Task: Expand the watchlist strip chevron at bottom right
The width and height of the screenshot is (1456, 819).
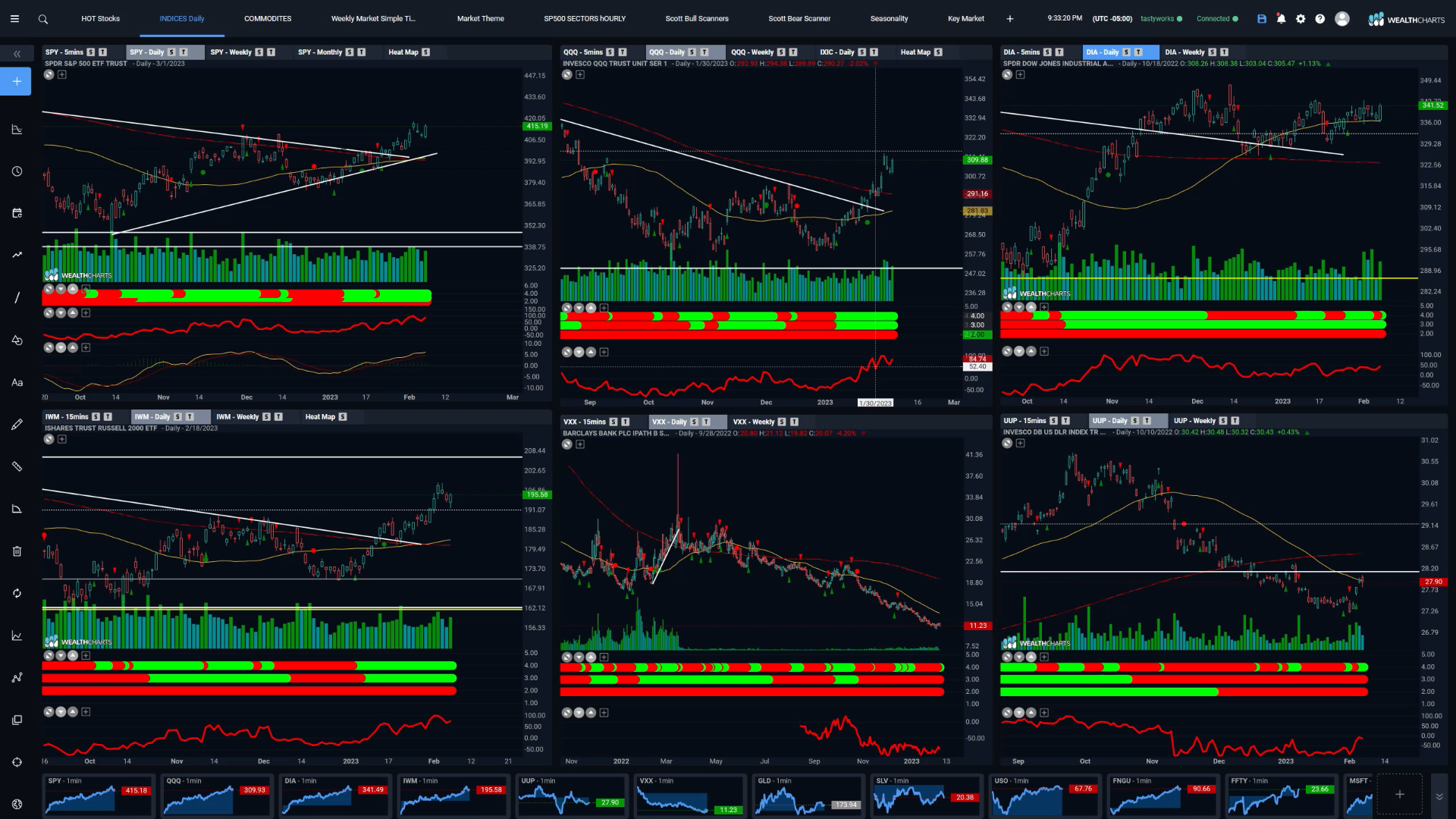Action: [x=1439, y=796]
